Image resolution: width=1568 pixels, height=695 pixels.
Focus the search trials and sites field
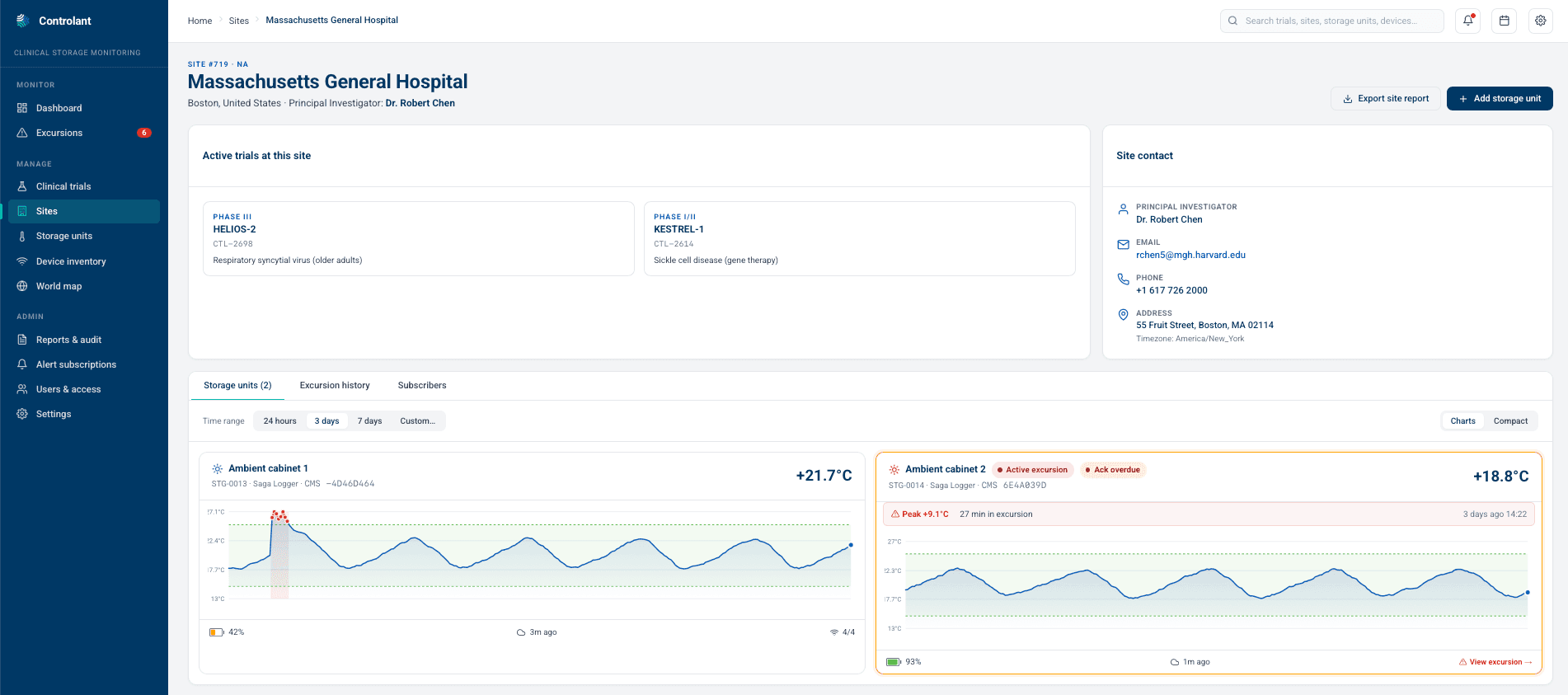tap(1332, 21)
